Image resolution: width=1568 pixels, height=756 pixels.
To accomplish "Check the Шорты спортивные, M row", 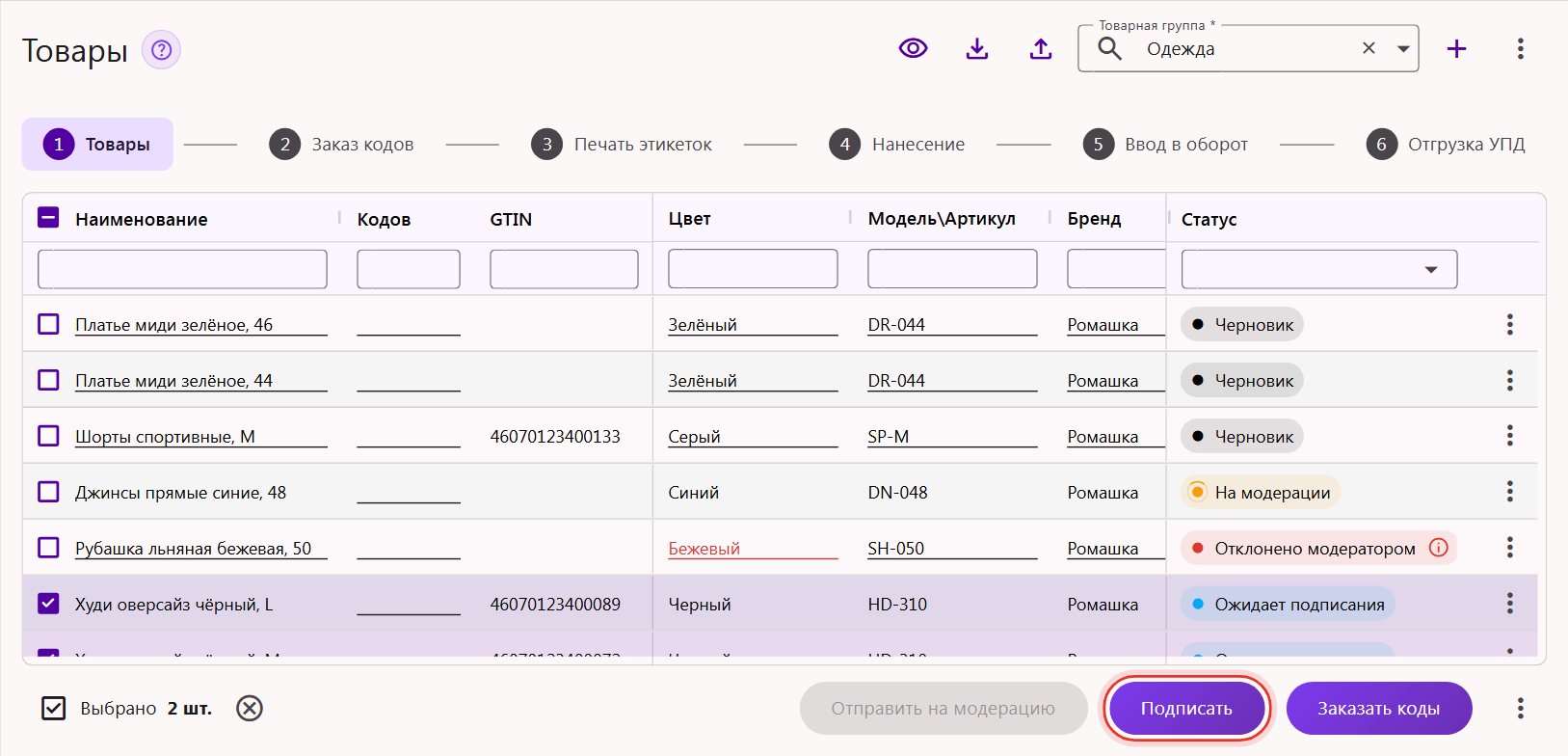I will 48,436.
